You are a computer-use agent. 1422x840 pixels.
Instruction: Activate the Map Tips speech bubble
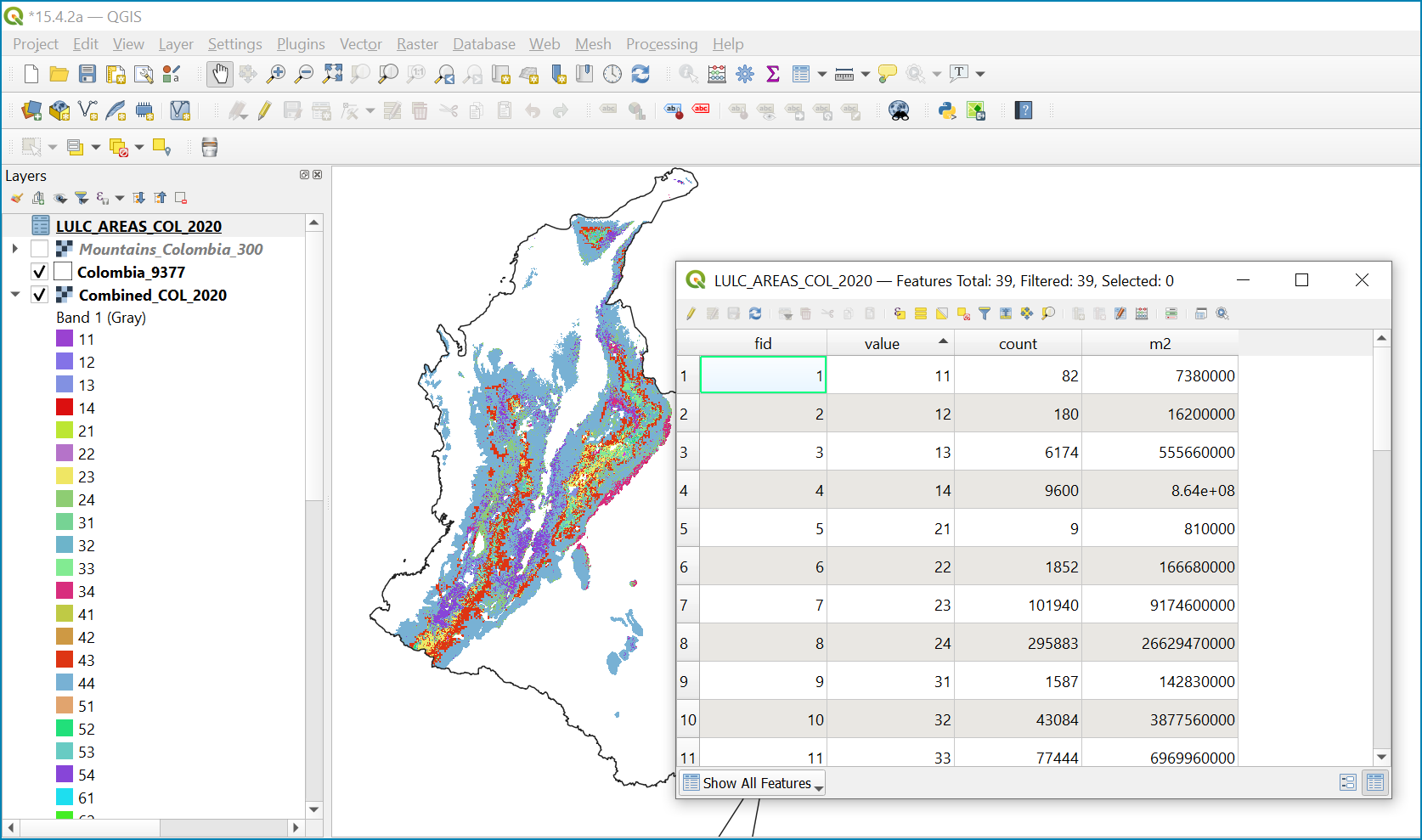click(887, 74)
